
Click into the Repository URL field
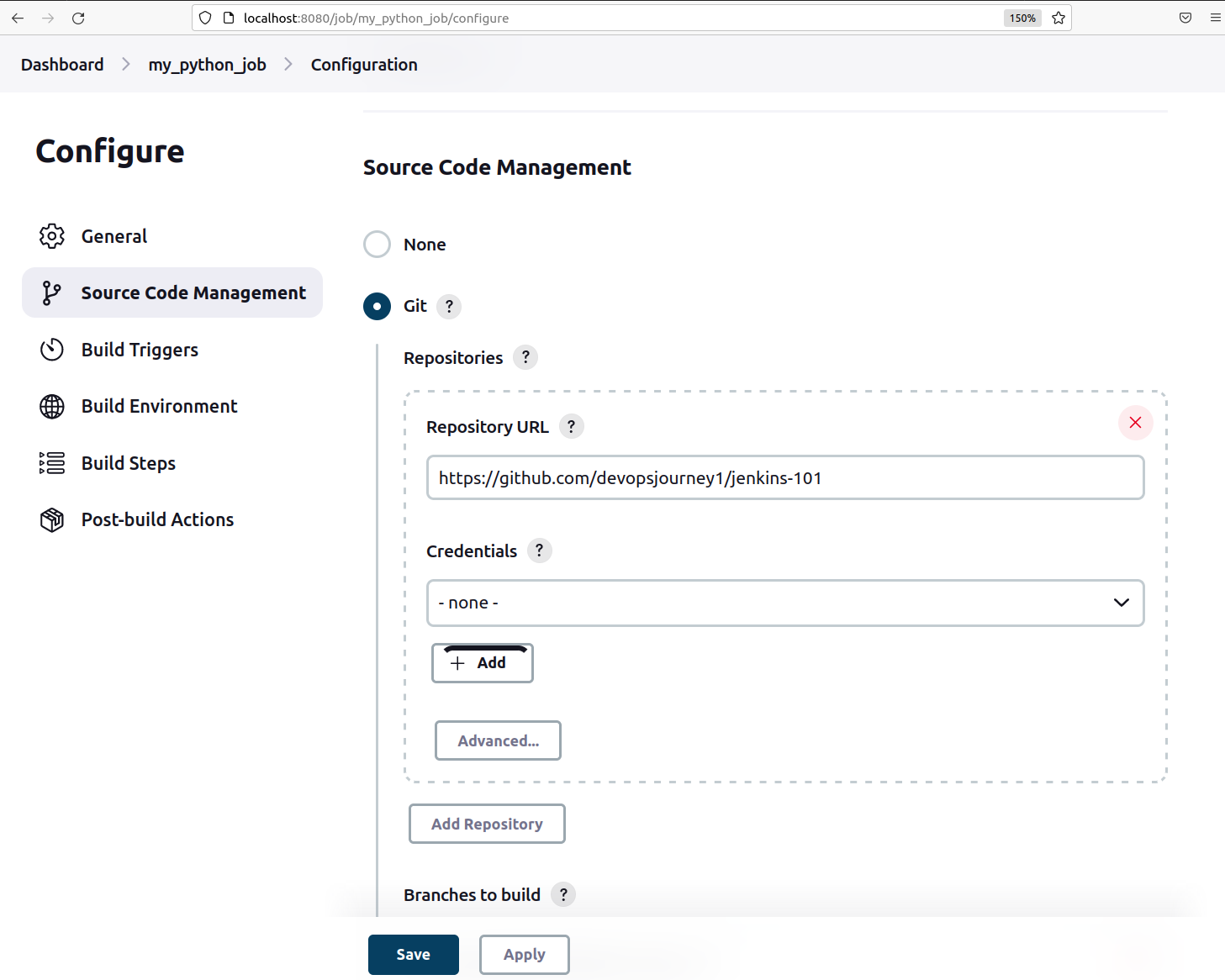[785, 477]
